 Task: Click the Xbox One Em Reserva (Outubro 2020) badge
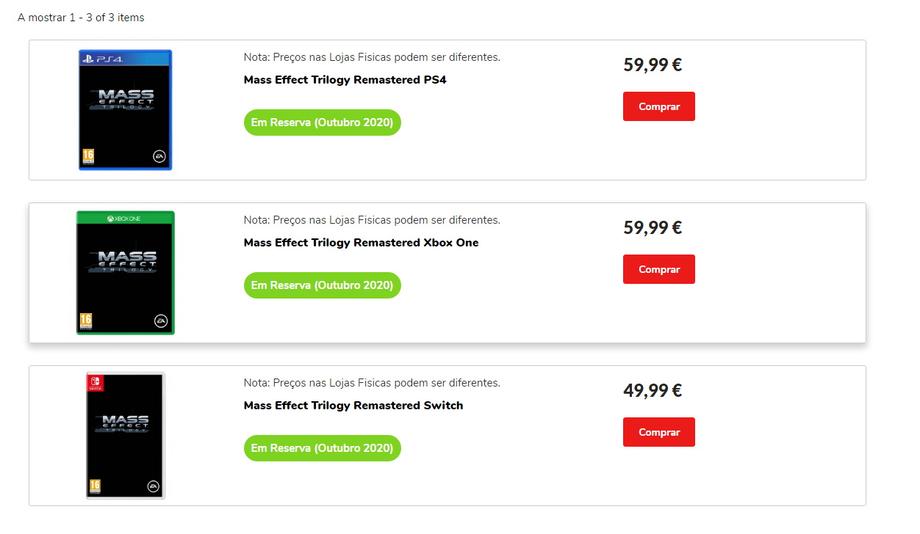coord(322,286)
